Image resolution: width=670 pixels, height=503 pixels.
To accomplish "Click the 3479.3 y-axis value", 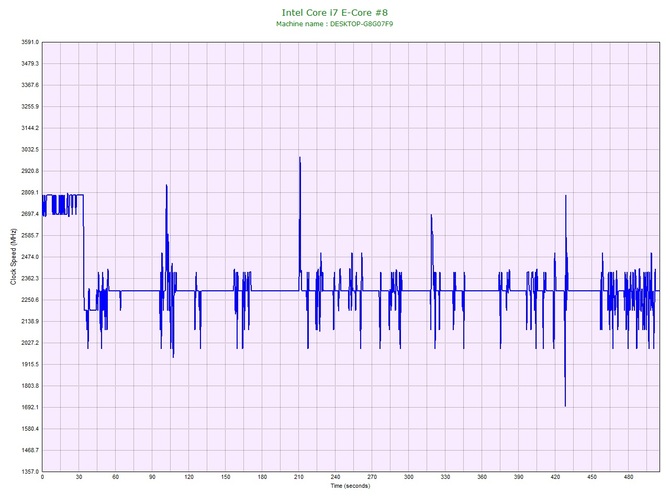I will 30,63.
